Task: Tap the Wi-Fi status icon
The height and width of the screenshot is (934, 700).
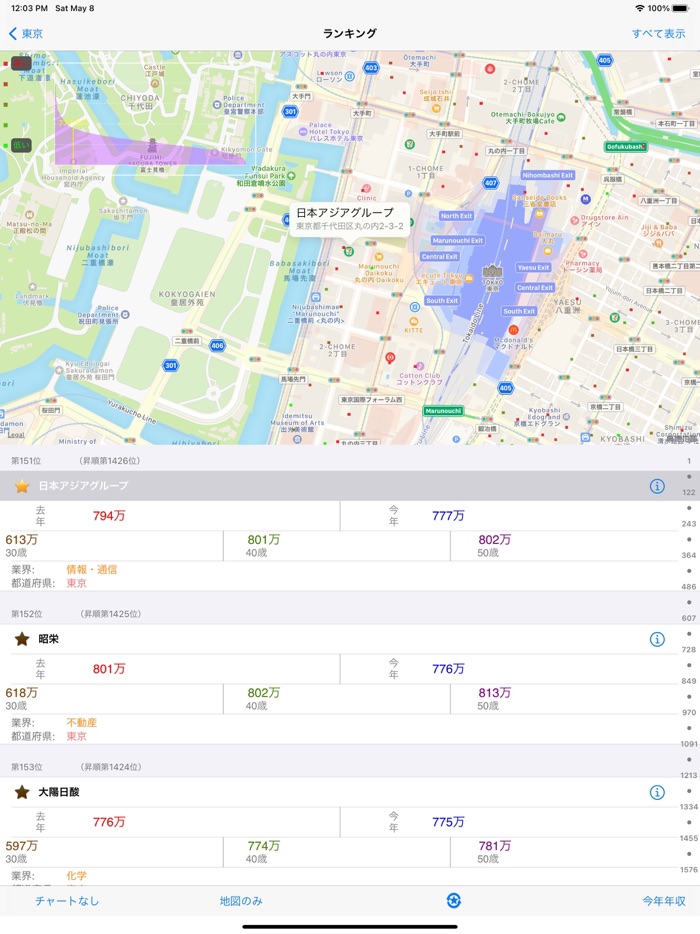Action: pos(640,8)
